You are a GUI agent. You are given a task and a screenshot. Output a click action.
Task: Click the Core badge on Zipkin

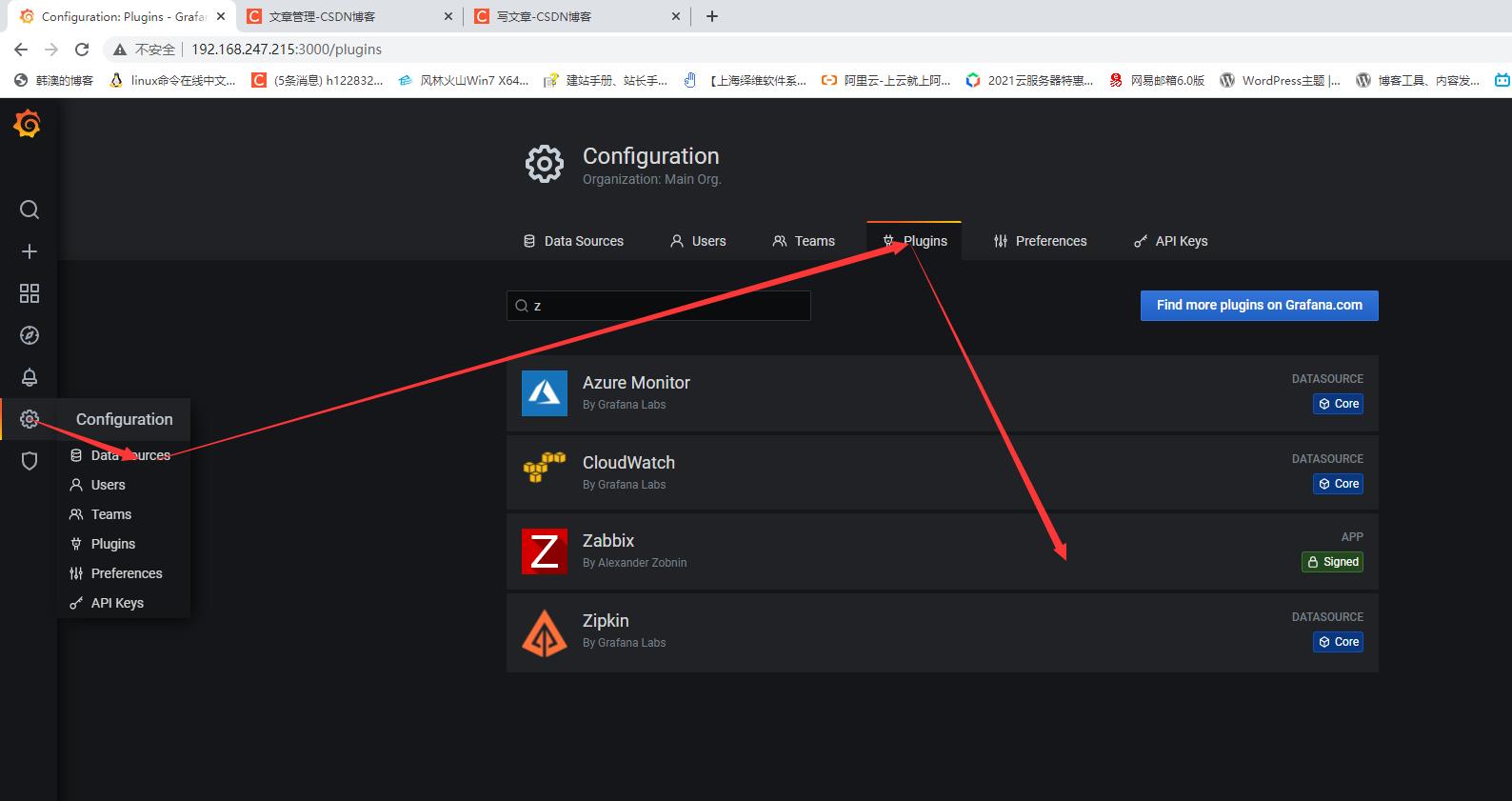(x=1338, y=642)
